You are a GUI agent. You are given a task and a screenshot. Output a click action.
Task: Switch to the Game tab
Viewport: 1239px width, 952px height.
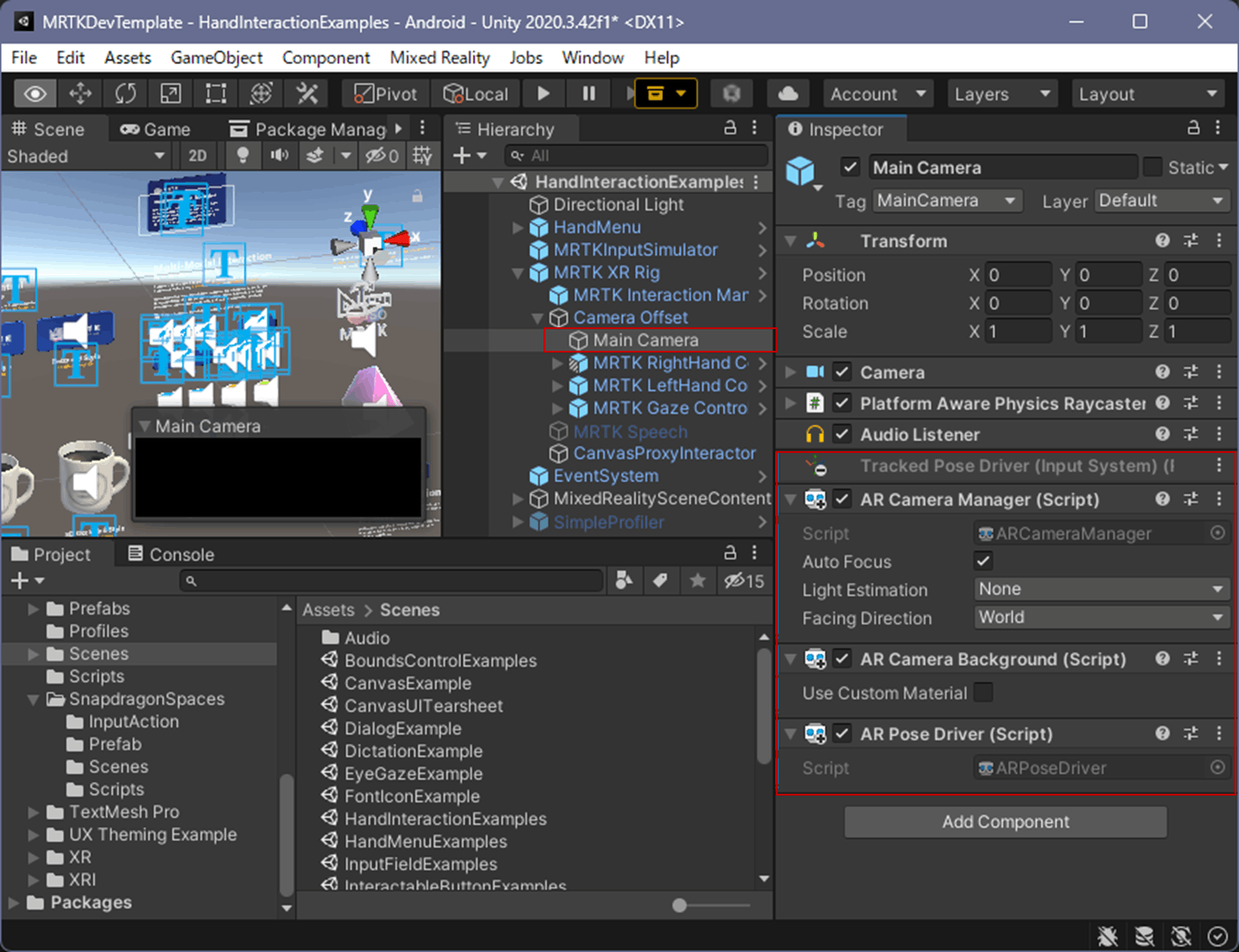[x=156, y=129]
